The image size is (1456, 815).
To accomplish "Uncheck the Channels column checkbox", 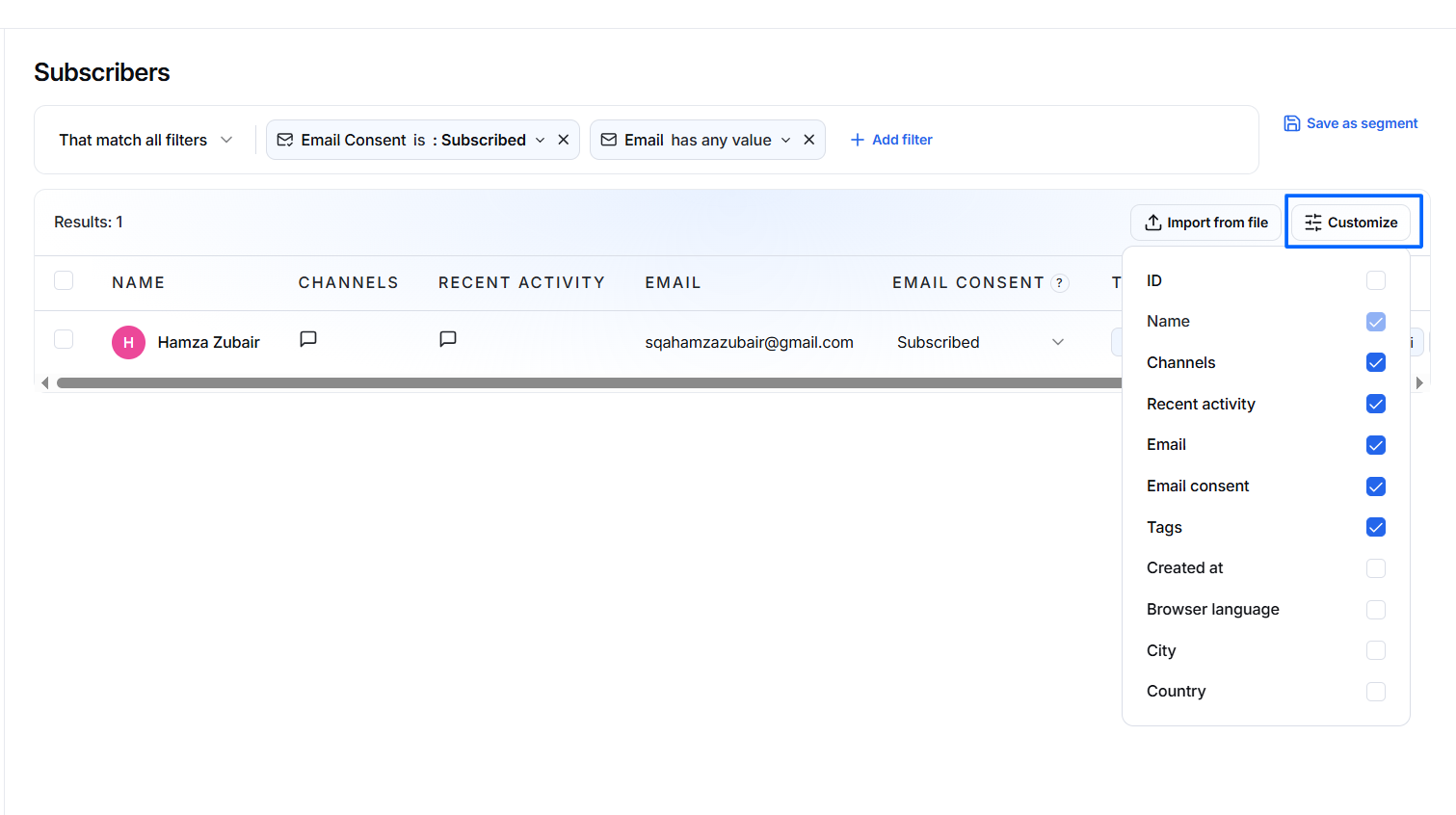I will 1376,362.
